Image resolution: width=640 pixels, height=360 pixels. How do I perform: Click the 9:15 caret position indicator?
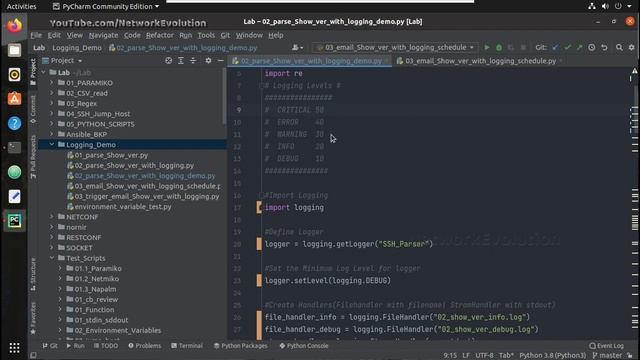(x=450, y=356)
